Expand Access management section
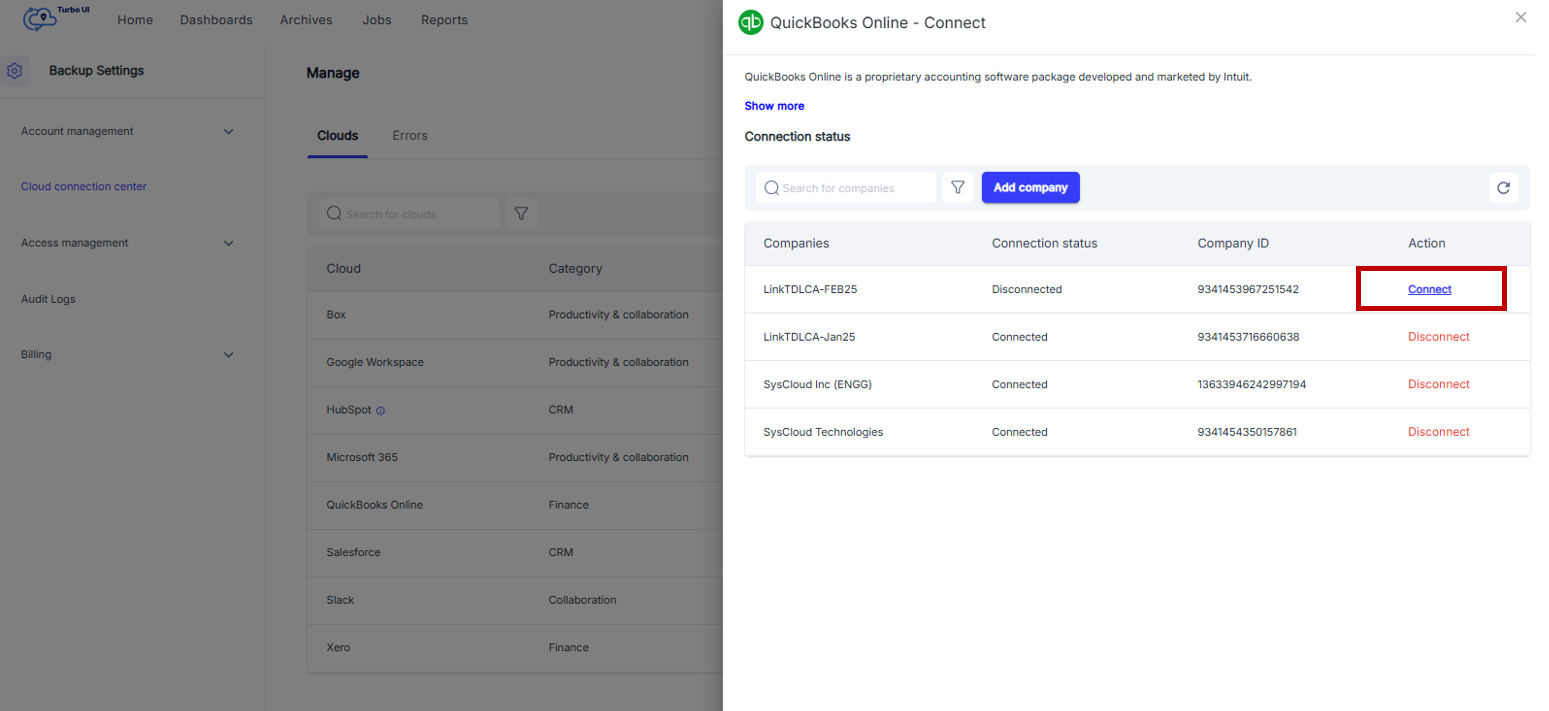The width and height of the screenshot is (1549, 711). coord(228,243)
